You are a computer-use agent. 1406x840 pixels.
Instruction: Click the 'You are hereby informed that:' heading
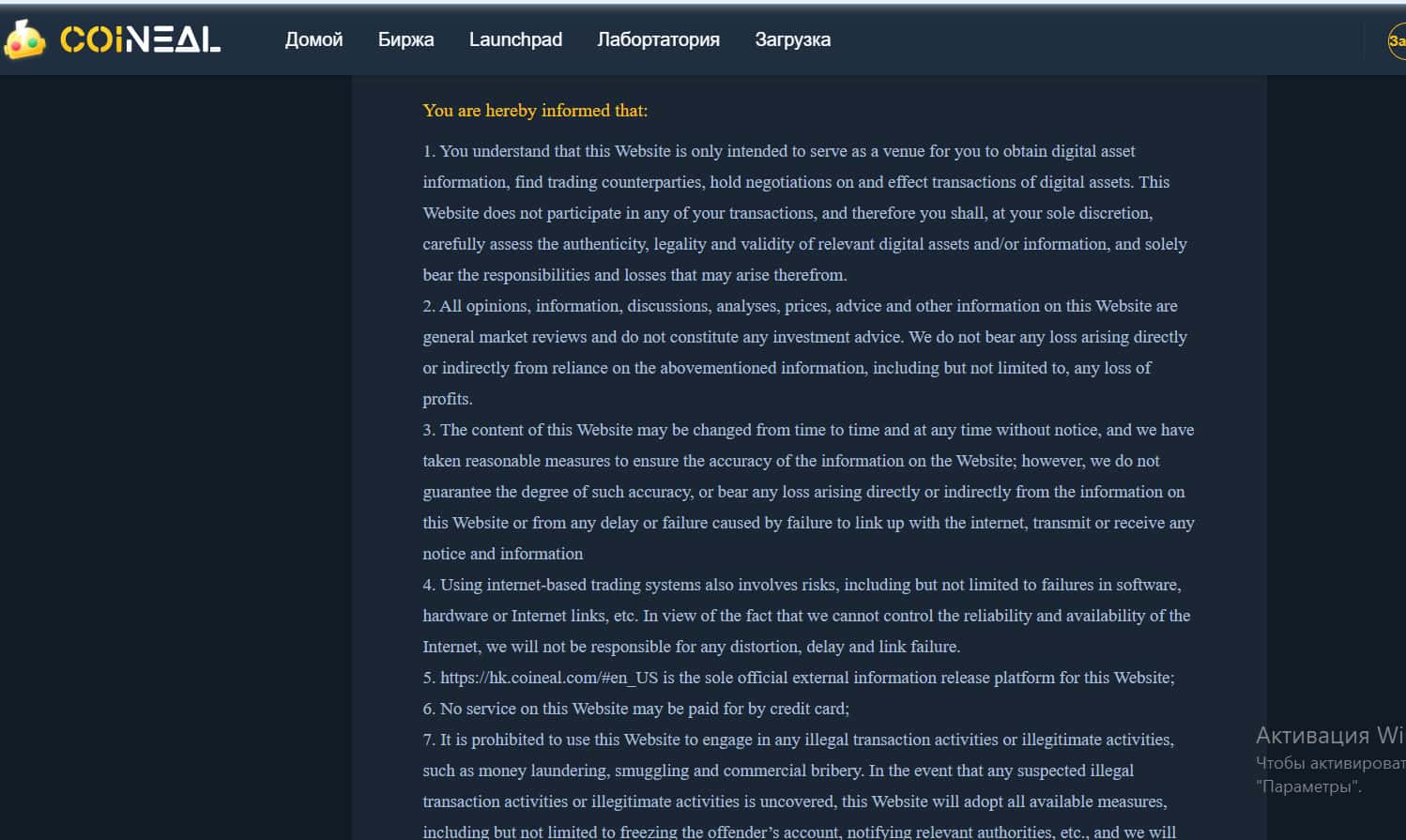(x=535, y=111)
